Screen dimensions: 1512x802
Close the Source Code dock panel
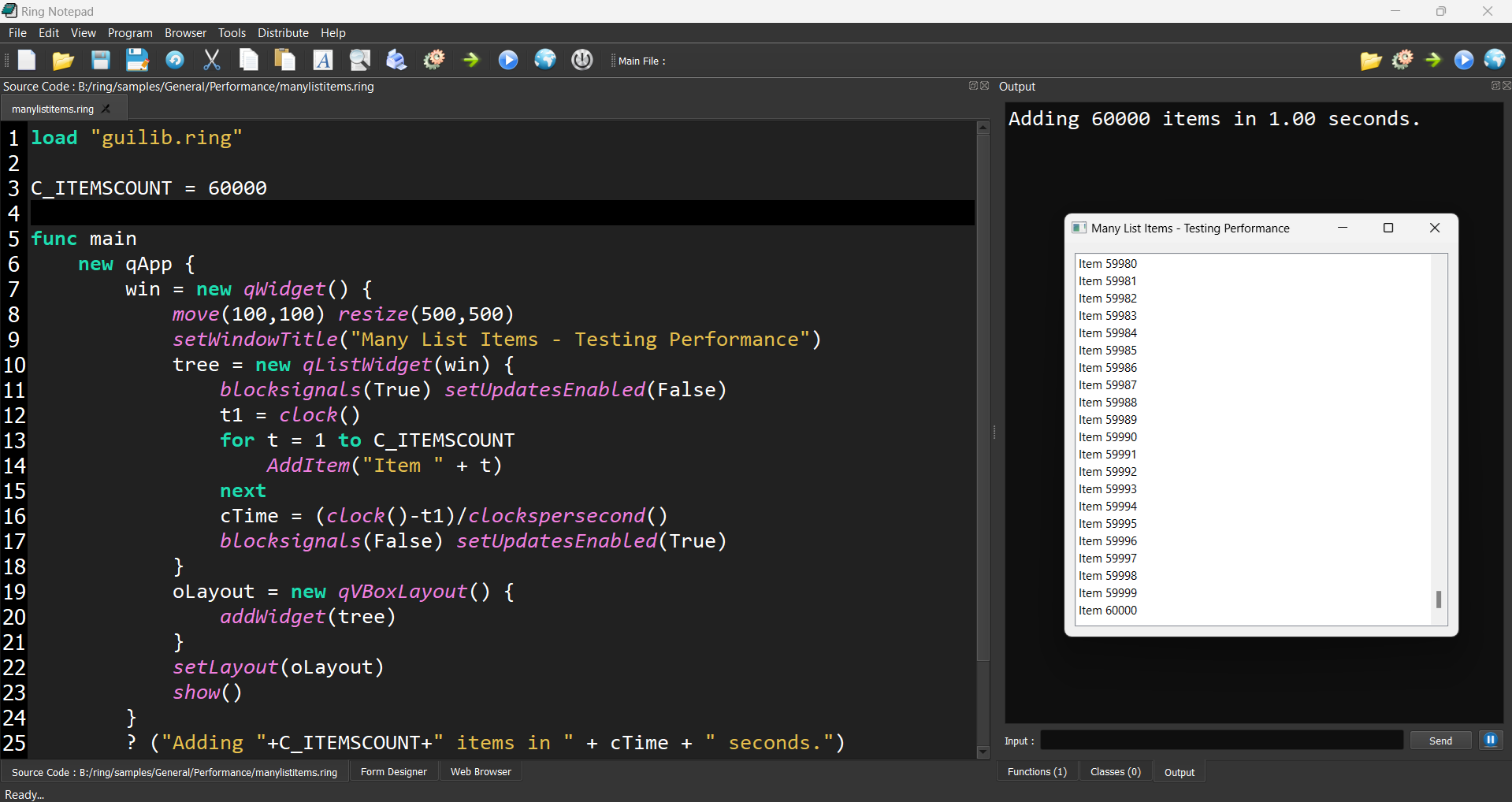click(x=985, y=86)
